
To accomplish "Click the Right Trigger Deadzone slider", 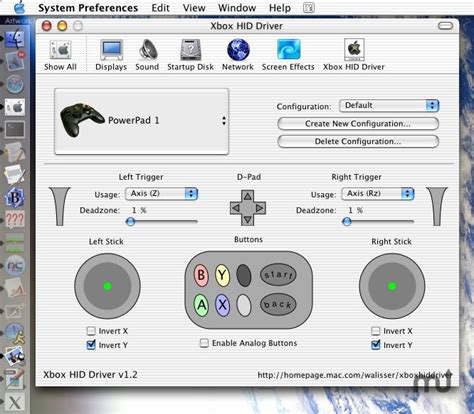I will click(378, 221).
